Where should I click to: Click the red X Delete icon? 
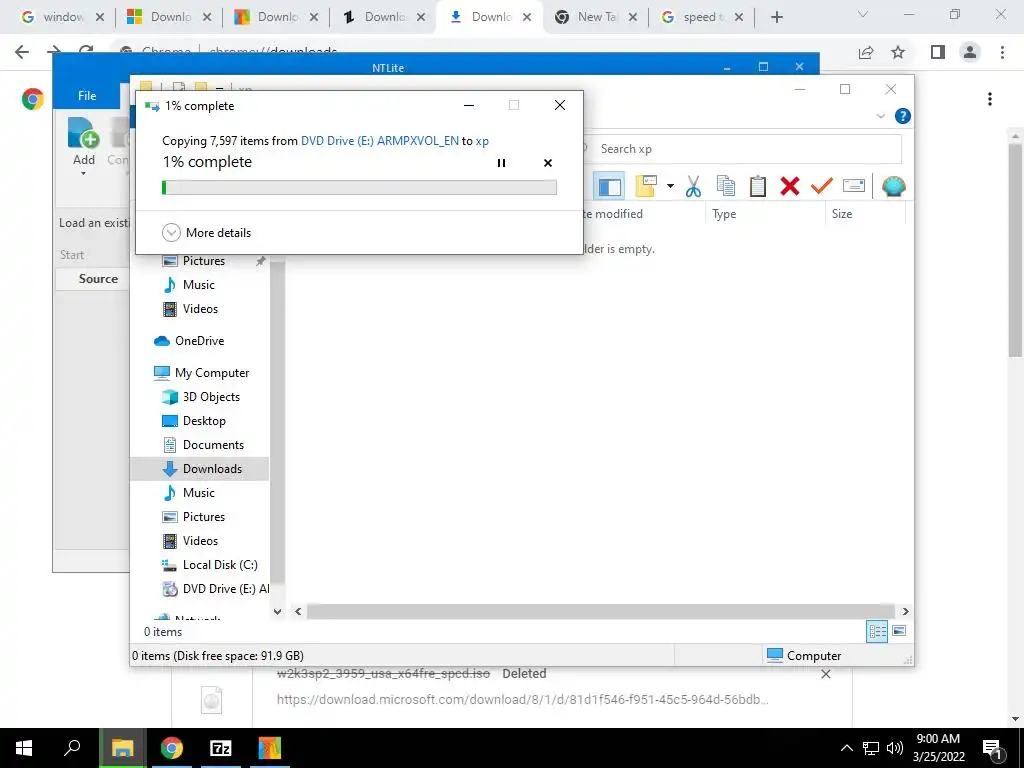[x=790, y=186]
